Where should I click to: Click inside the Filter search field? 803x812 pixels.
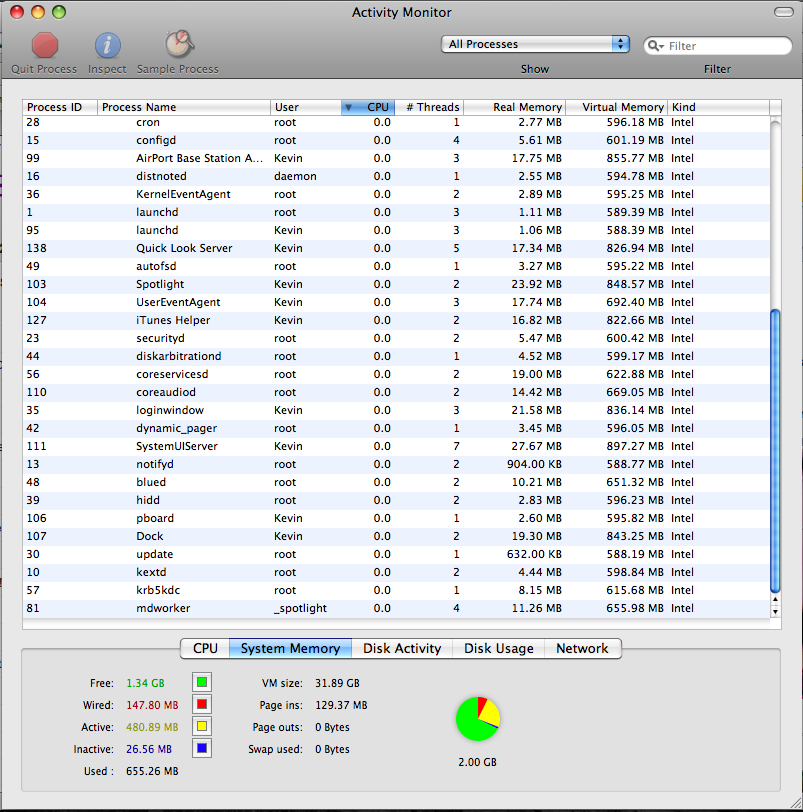(718, 46)
